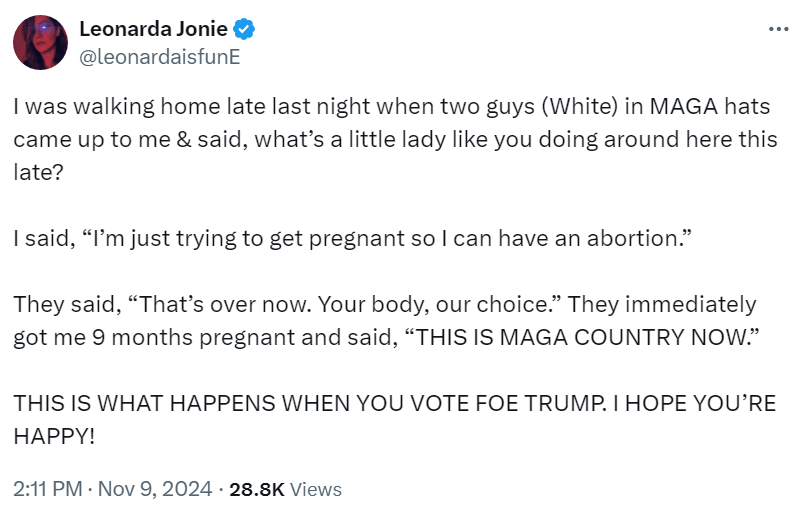Click the paragraph starting "I was walking home"
This screenshot has height=526, width=800.
390,138
